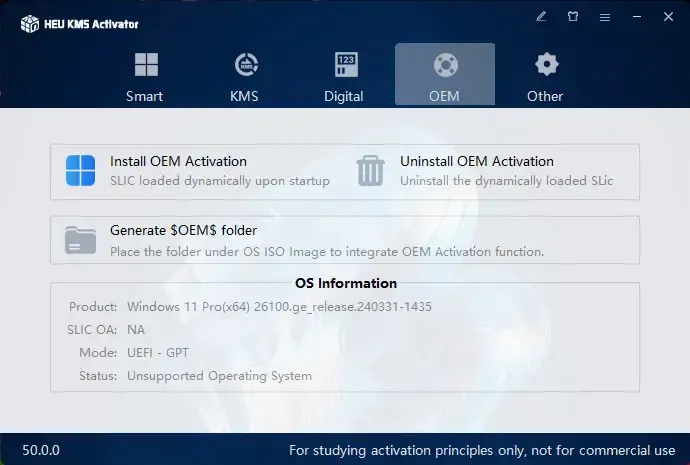Viewport: 690px width, 465px height.
Task: Go to the Other settings tab
Action: pos(545,75)
